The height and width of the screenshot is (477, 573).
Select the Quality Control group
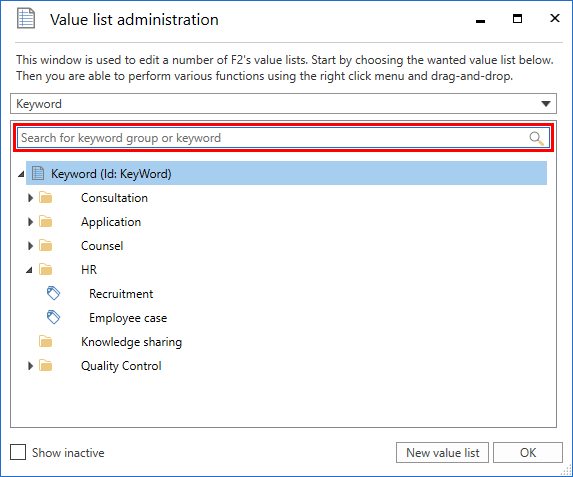(121, 366)
